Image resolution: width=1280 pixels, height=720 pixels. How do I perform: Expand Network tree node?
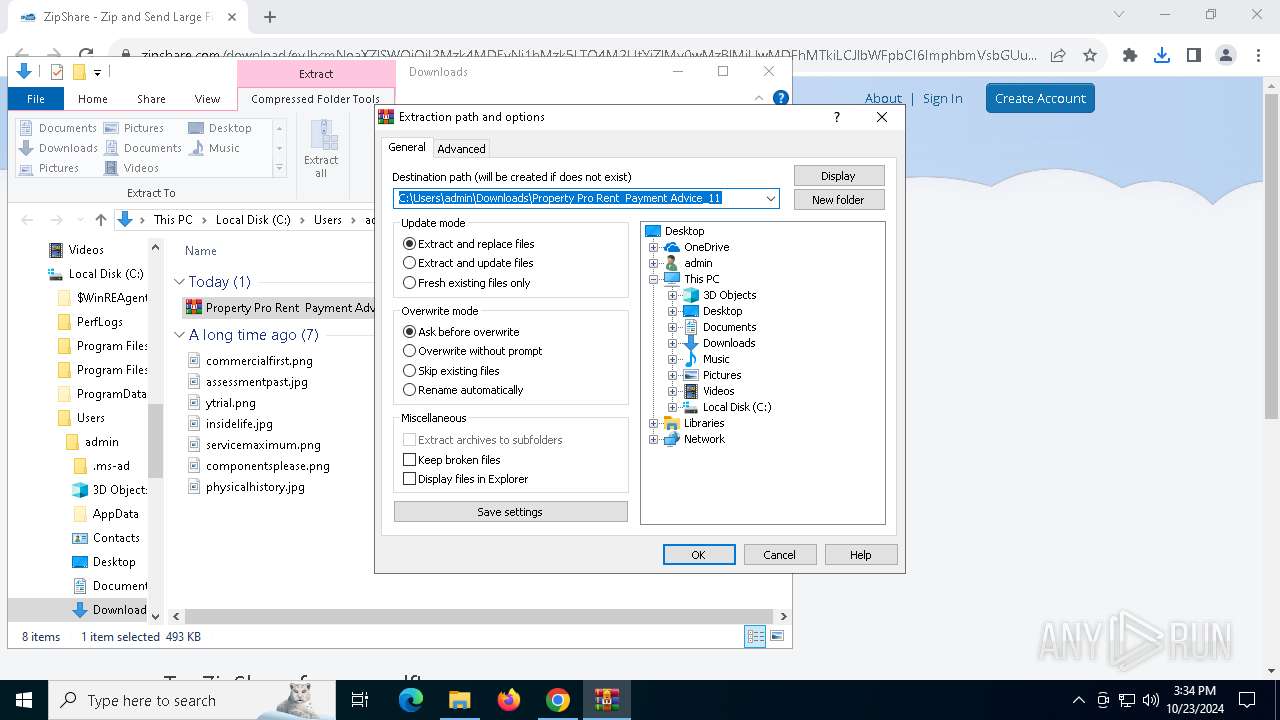653,439
